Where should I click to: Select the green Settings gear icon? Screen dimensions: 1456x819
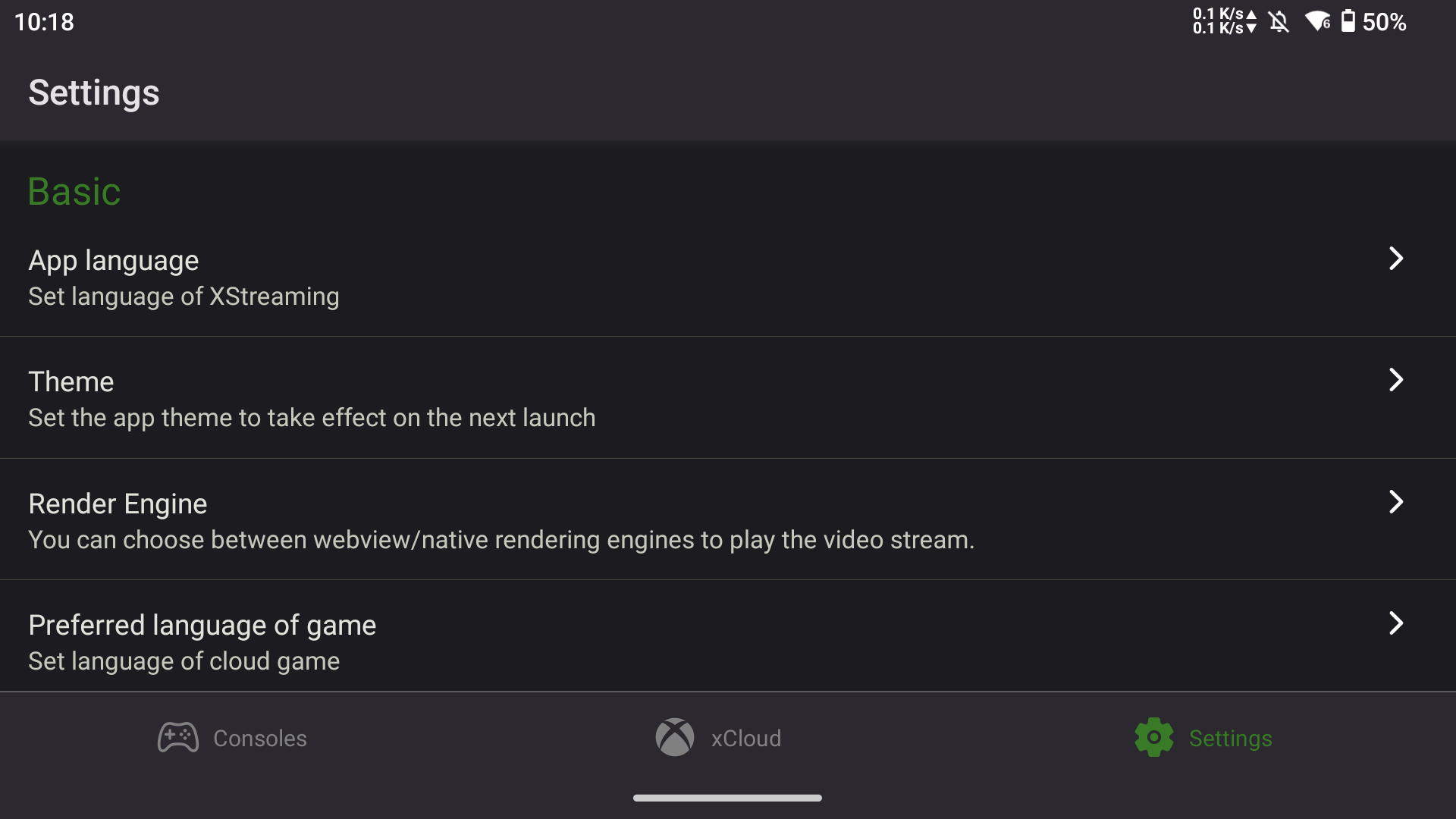(1154, 737)
